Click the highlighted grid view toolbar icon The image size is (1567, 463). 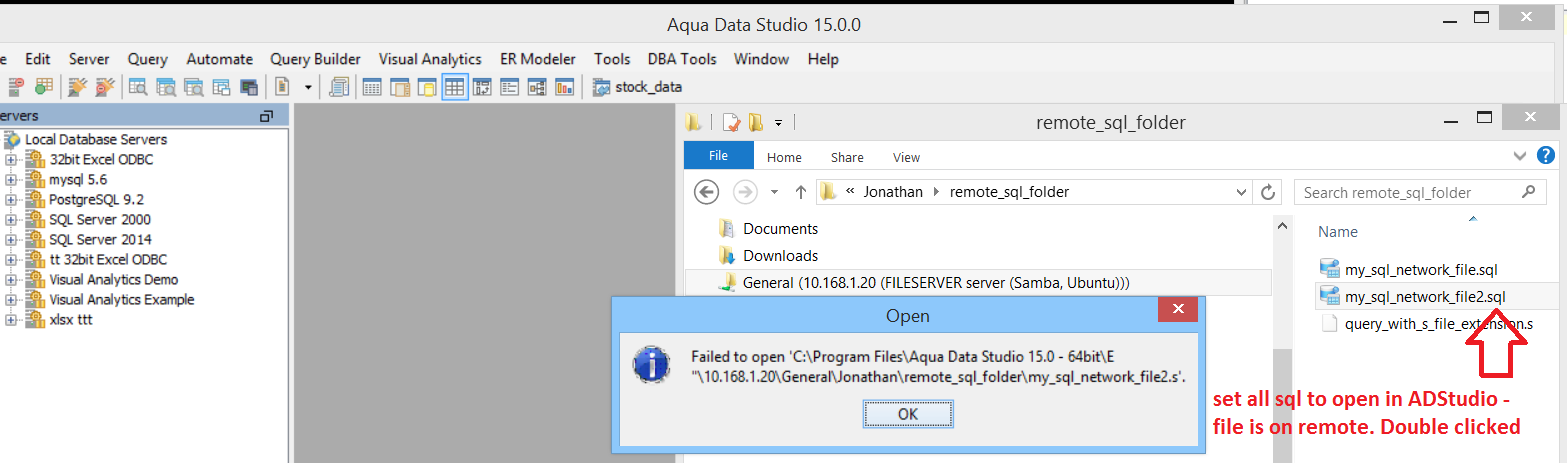click(455, 87)
